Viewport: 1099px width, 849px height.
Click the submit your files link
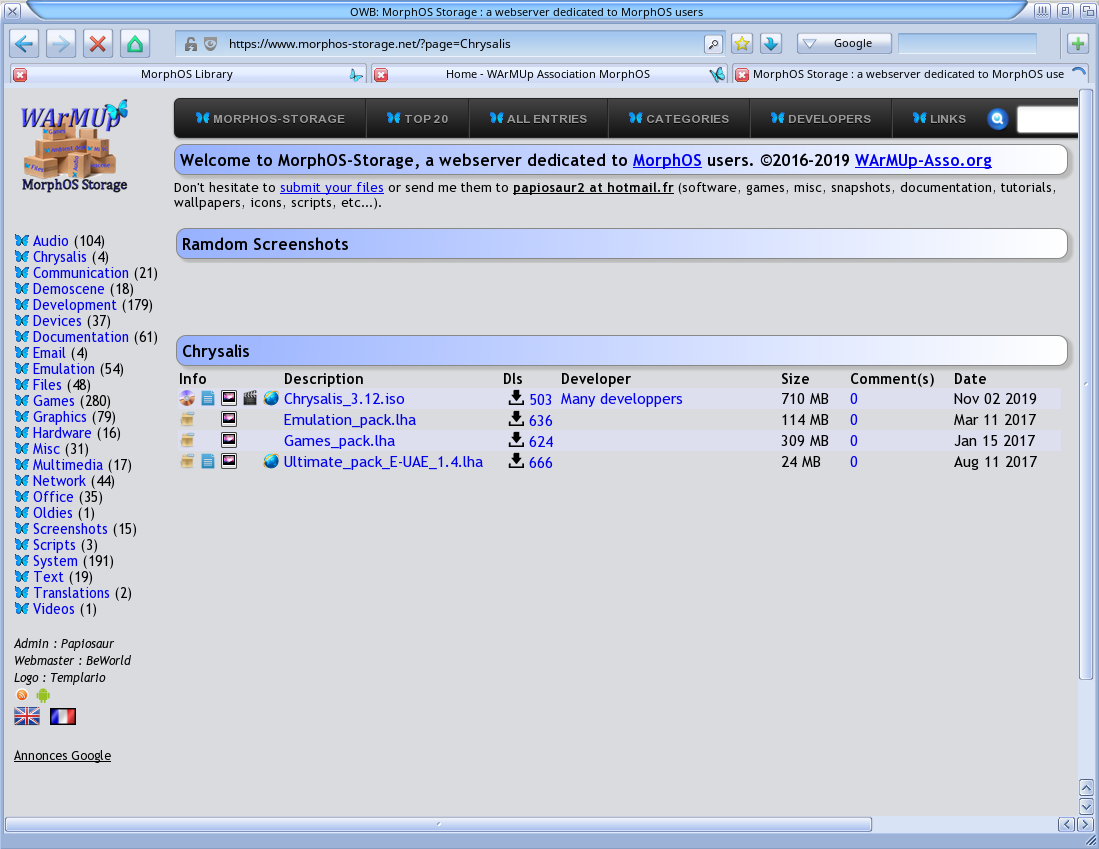pos(332,188)
